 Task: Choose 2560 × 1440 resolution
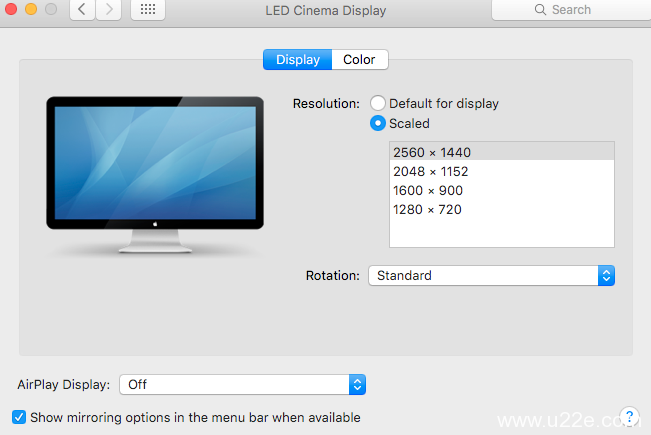(502, 152)
